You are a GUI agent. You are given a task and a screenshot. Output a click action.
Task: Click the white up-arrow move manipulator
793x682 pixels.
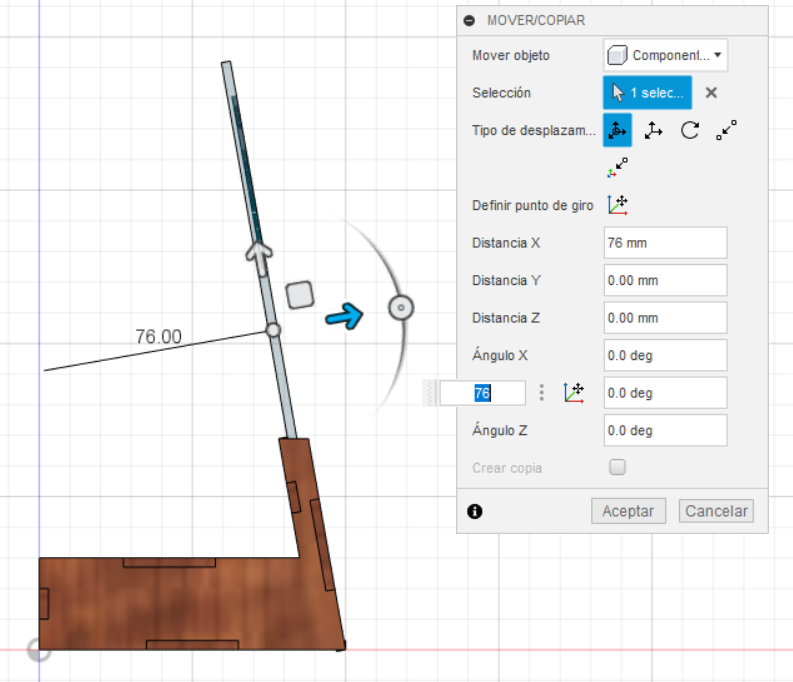pyautogui.click(x=259, y=258)
